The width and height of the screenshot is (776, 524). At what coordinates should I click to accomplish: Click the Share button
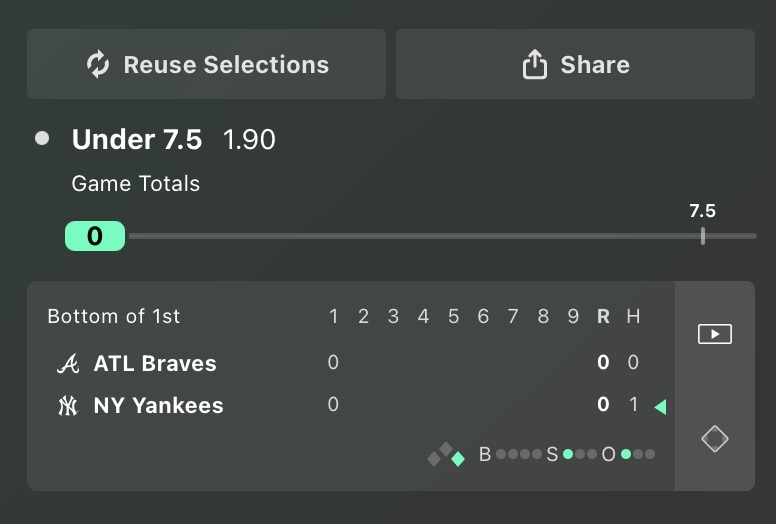[576, 64]
